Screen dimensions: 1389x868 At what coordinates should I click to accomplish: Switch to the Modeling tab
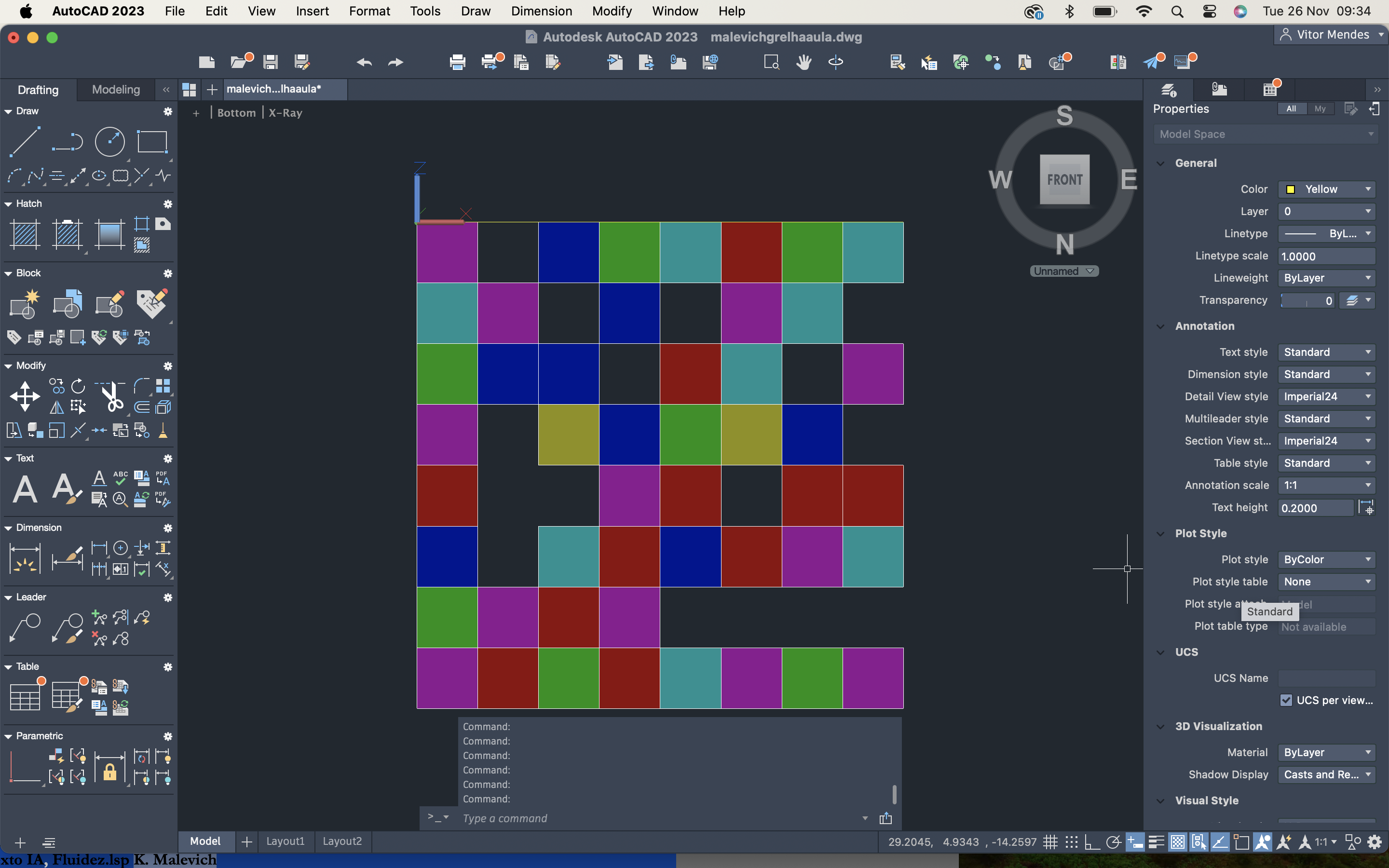(x=116, y=90)
